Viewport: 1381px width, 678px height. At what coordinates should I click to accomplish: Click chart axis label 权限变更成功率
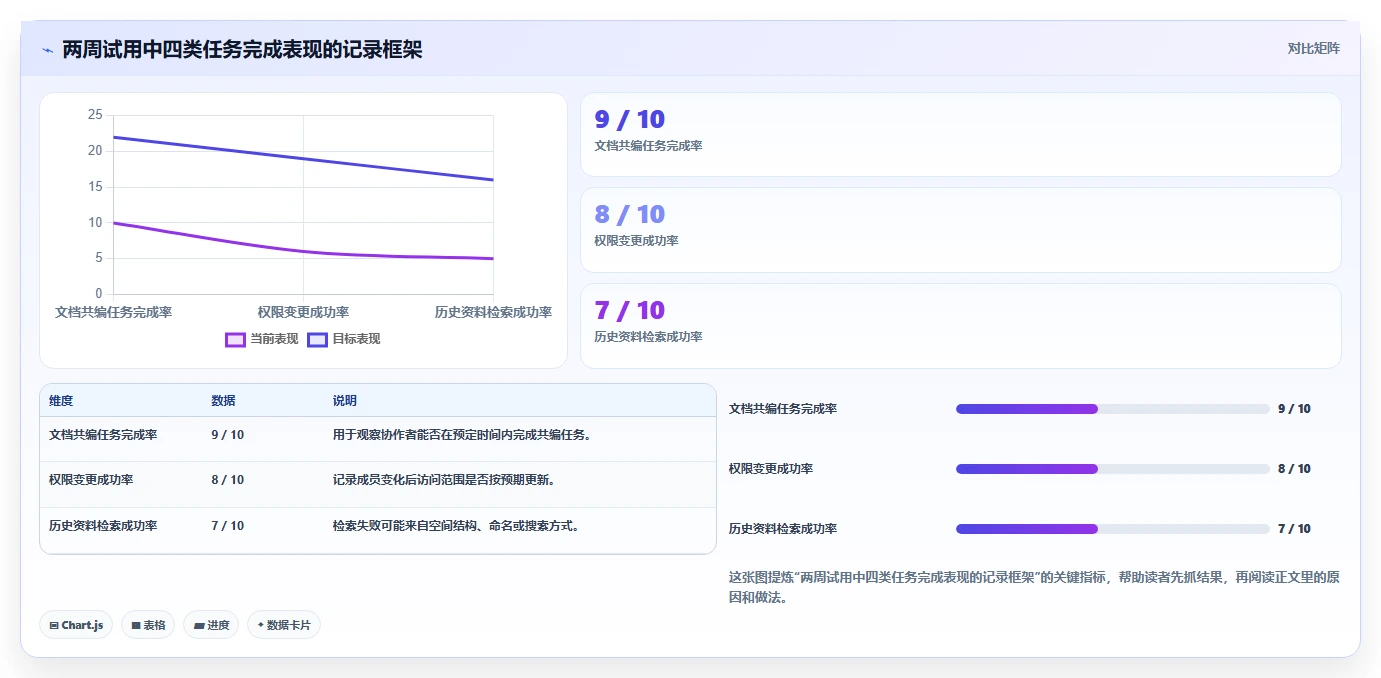point(303,313)
